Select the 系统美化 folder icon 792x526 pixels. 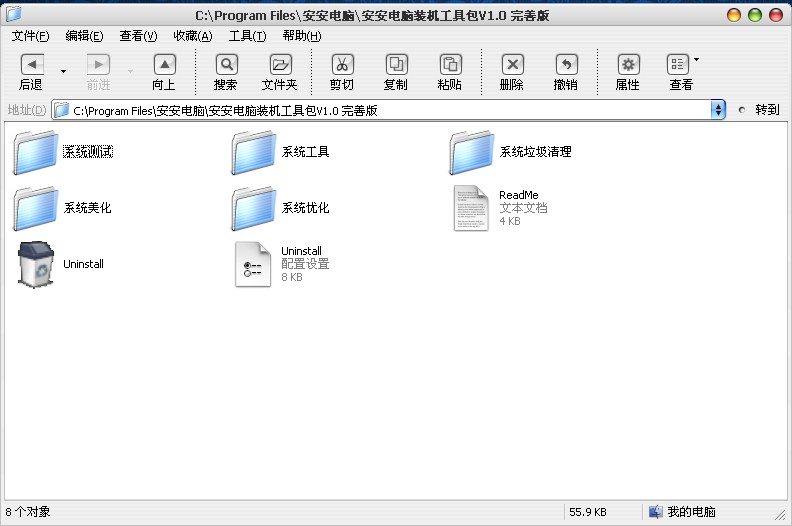click(35, 208)
